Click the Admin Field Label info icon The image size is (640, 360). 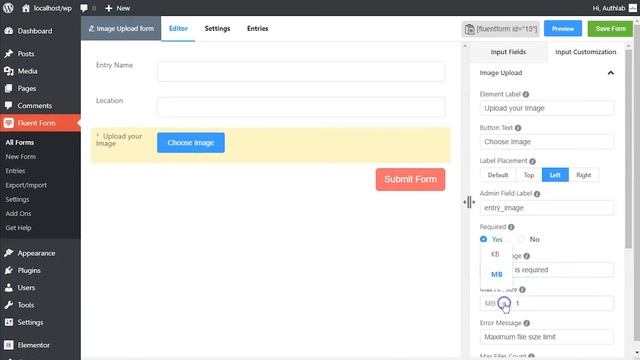click(537, 194)
